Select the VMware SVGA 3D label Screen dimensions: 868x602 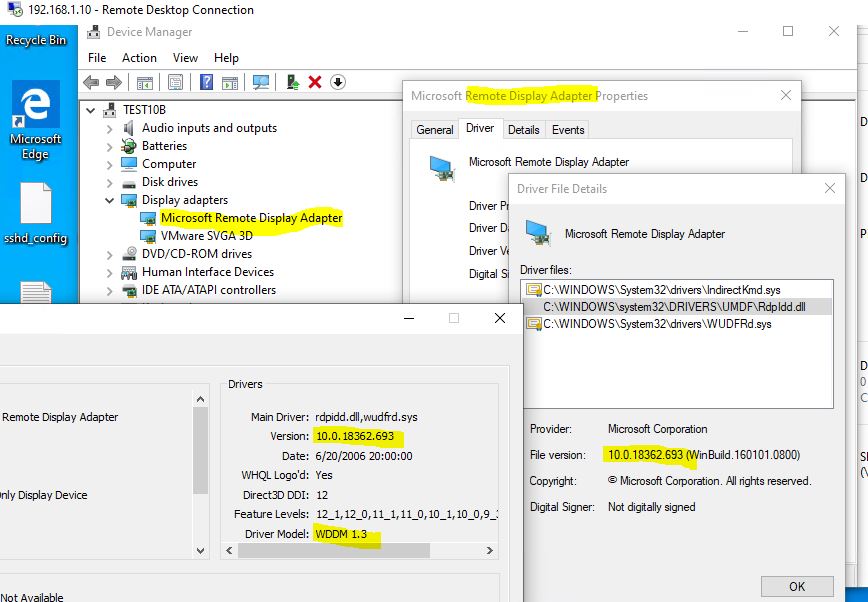(206, 236)
